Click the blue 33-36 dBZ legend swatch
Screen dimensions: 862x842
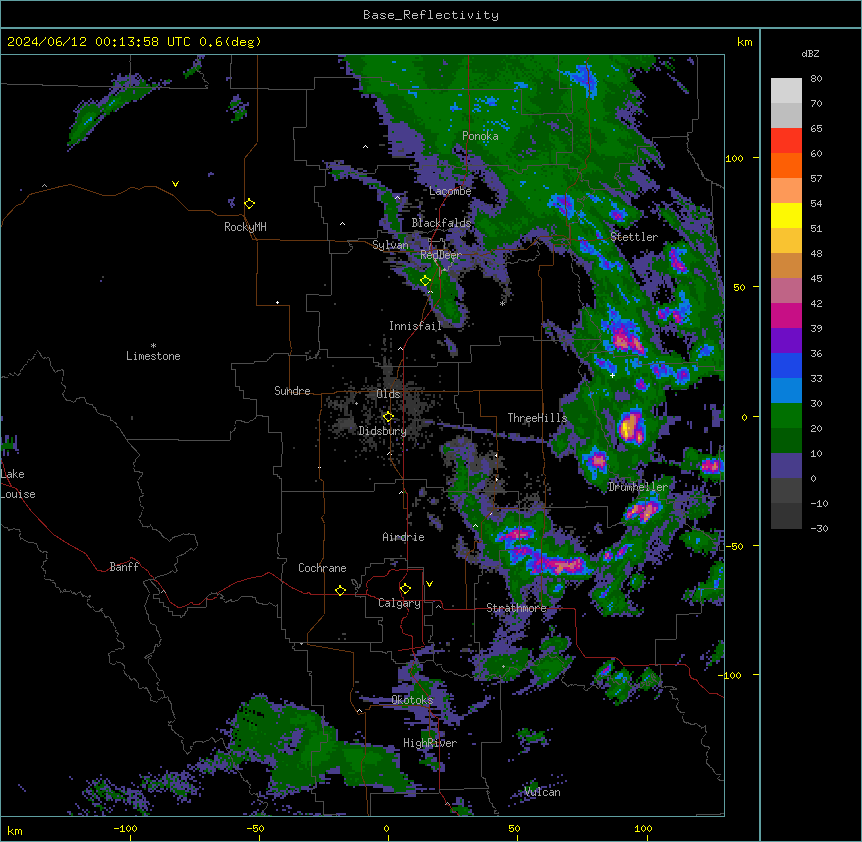[786, 365]
